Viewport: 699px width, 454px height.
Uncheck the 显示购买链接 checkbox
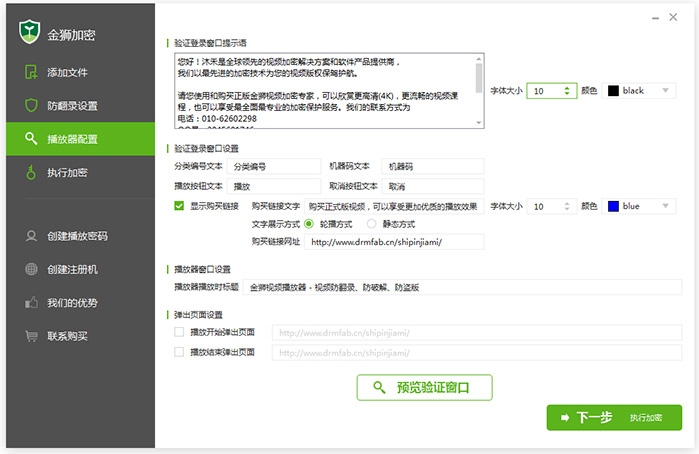179,206
